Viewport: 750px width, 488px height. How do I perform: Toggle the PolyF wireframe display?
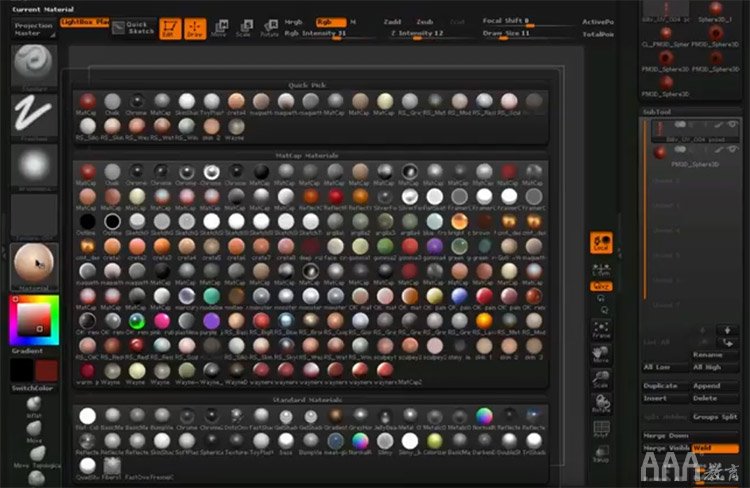[601, 429]
